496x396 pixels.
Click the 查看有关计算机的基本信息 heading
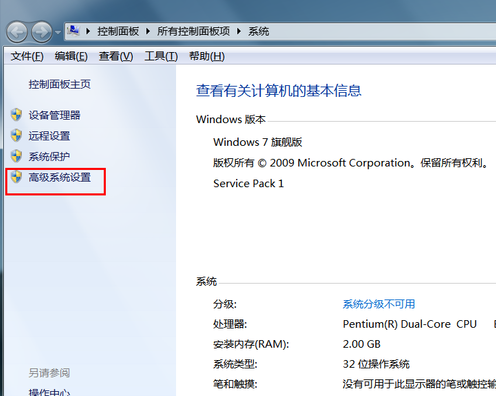click(279, 91)
